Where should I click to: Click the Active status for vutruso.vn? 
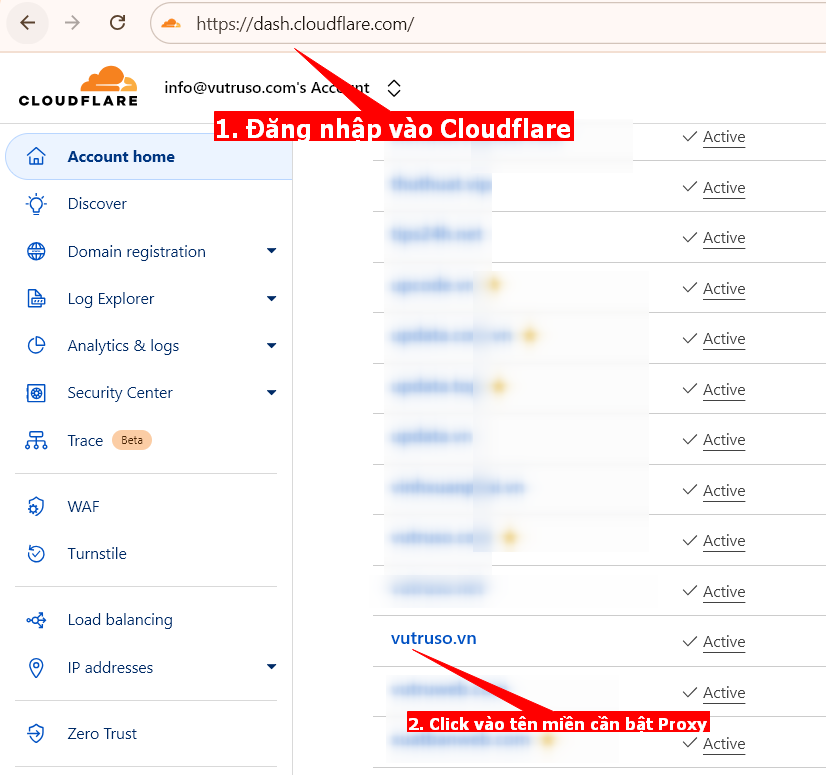point(724,642)
